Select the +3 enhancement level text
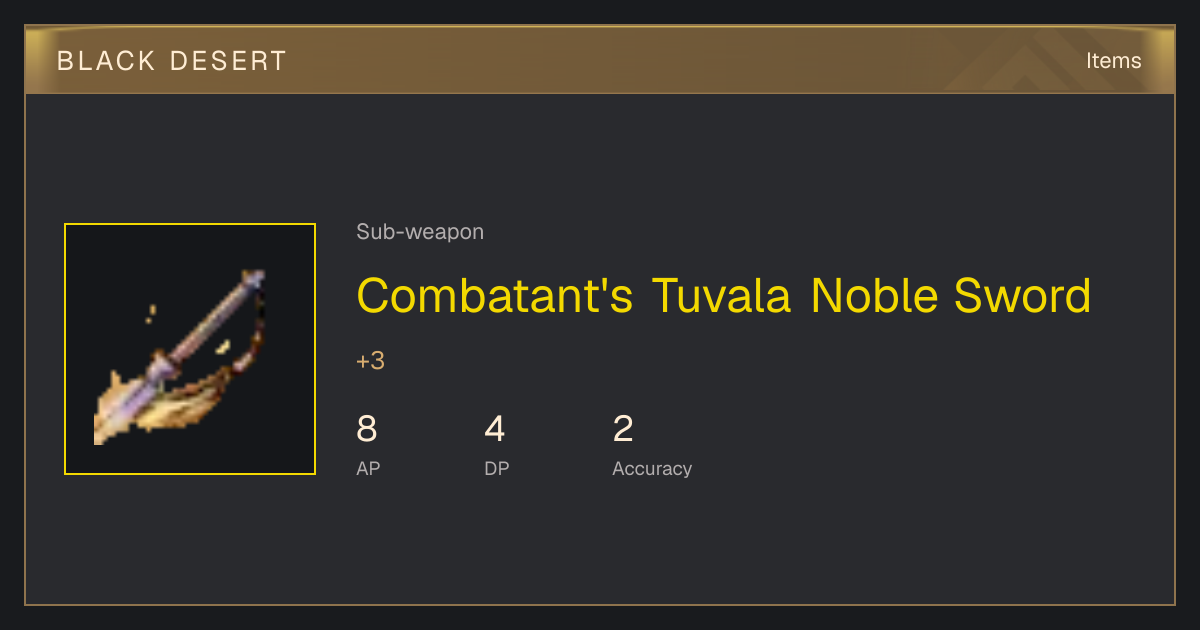Image resolution: width=1200 pixels, height=630 pixels. click(370, 361)
